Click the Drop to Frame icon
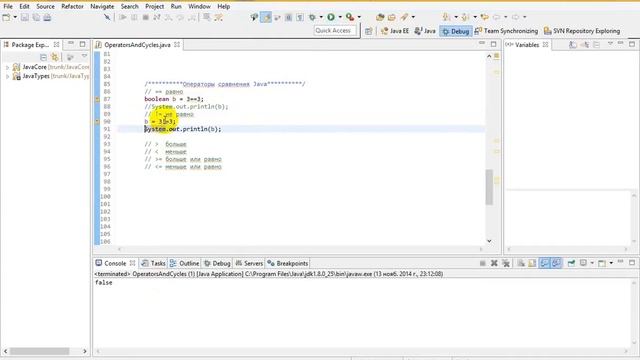 click(207, 17)
